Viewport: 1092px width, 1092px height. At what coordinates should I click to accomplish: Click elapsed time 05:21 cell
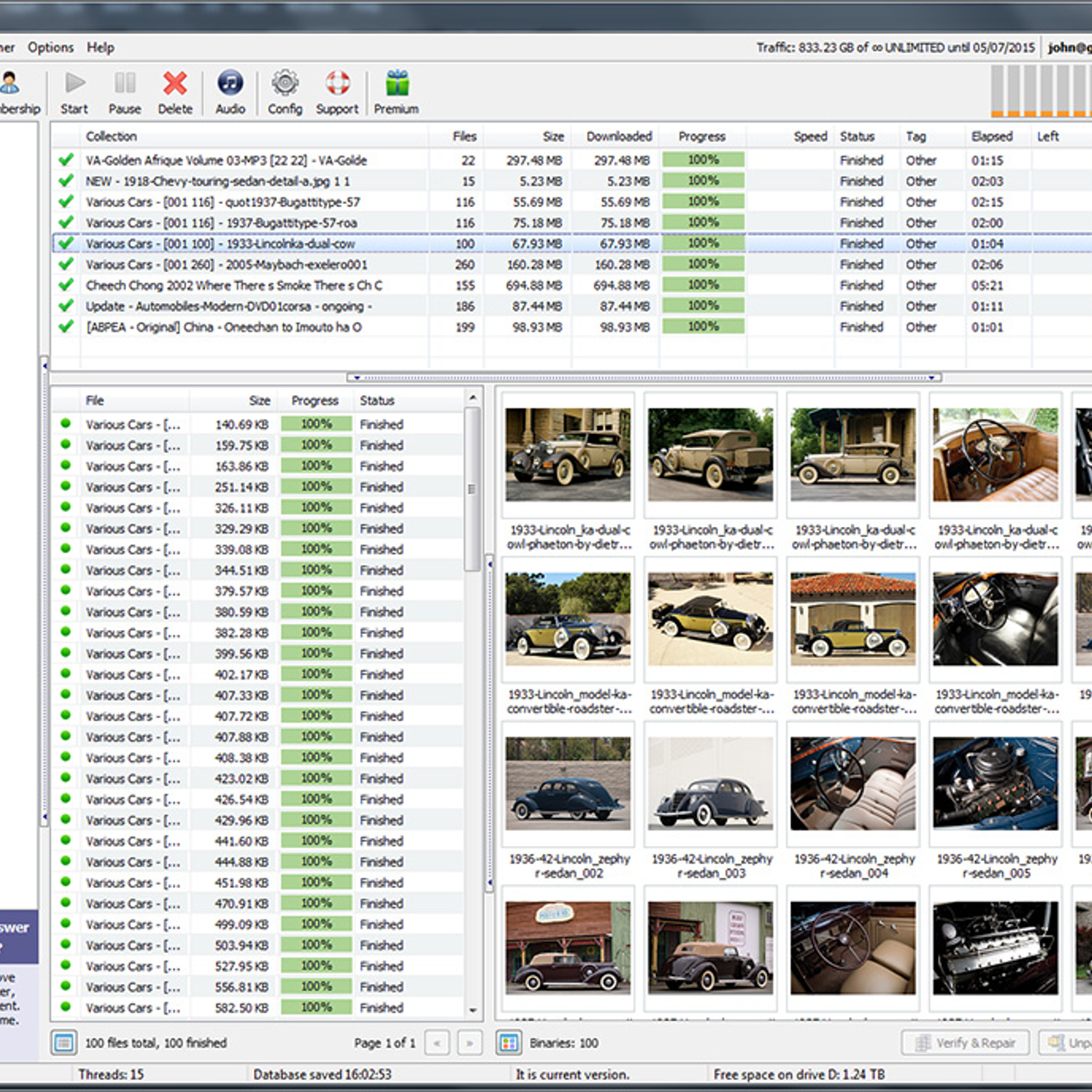tap(987, 285)
